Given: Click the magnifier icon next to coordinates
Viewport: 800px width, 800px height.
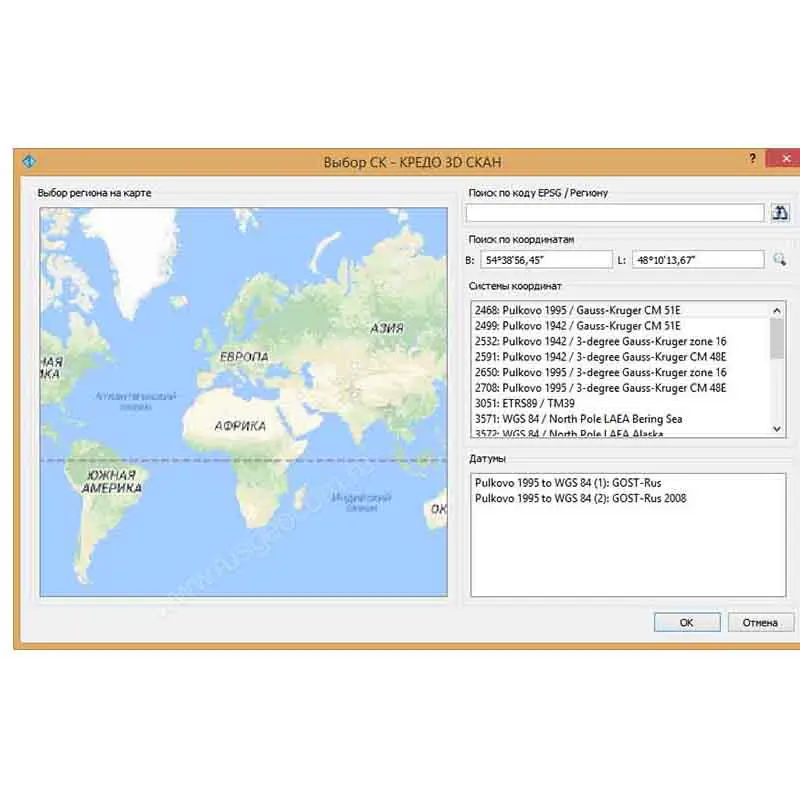Looking at the screenshot, I should click(780, 260).
